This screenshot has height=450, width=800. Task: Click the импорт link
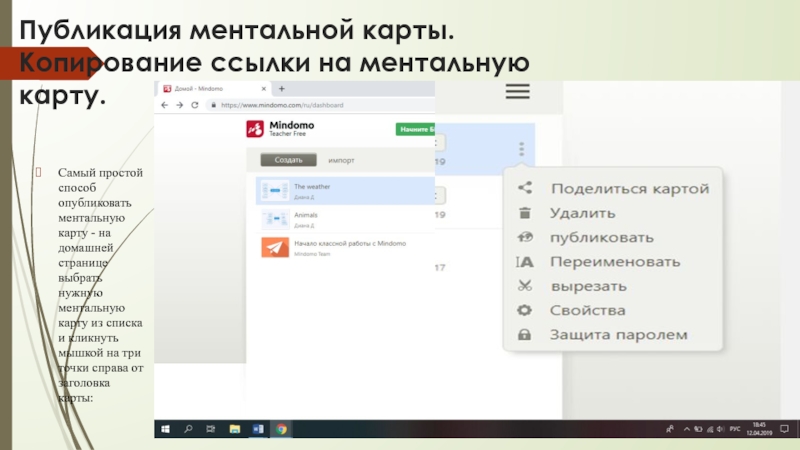tap(343, 160)
